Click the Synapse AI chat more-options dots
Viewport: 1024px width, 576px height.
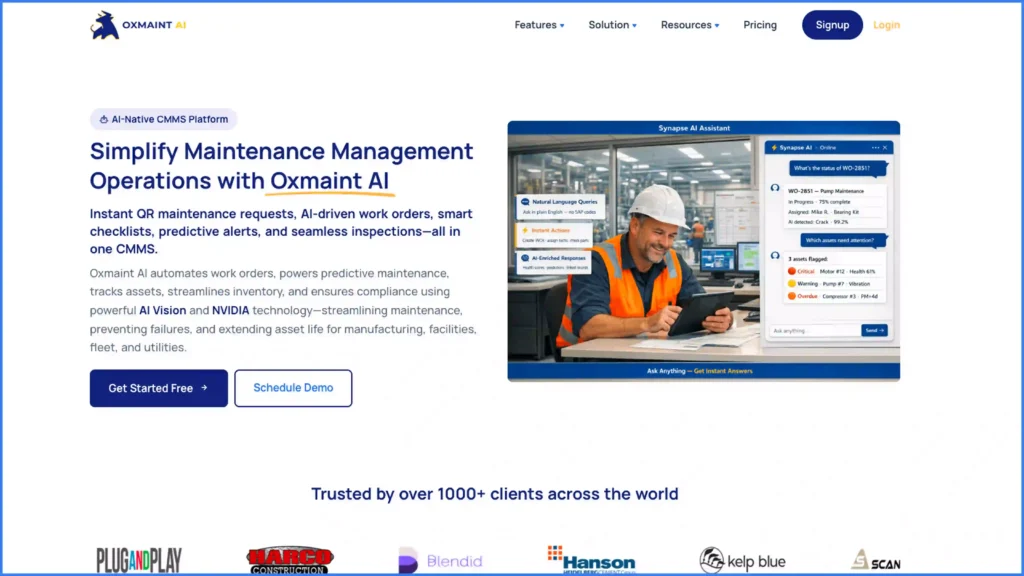tap(875, 148)
